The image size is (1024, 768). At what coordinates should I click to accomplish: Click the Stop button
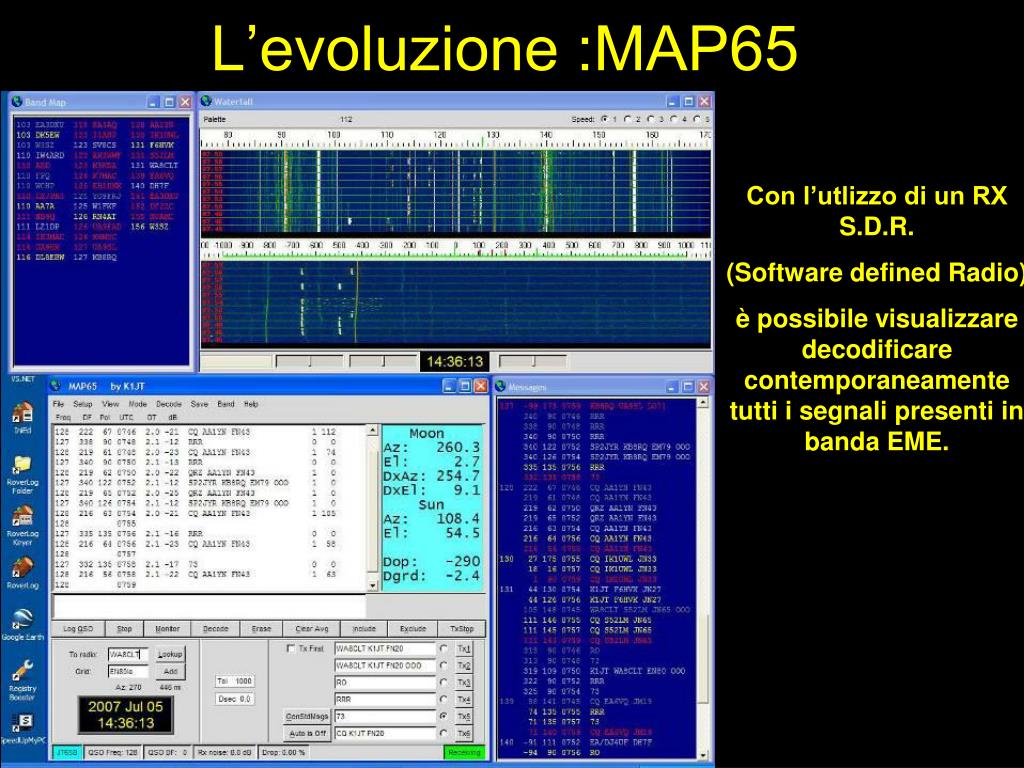(x=124, y=628)
